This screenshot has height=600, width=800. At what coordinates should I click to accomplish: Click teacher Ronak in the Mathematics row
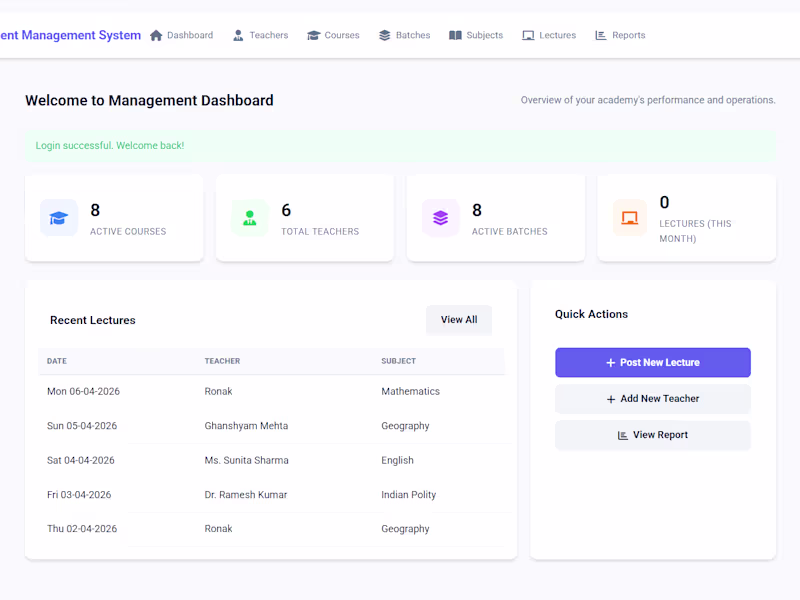click(218, 391)
